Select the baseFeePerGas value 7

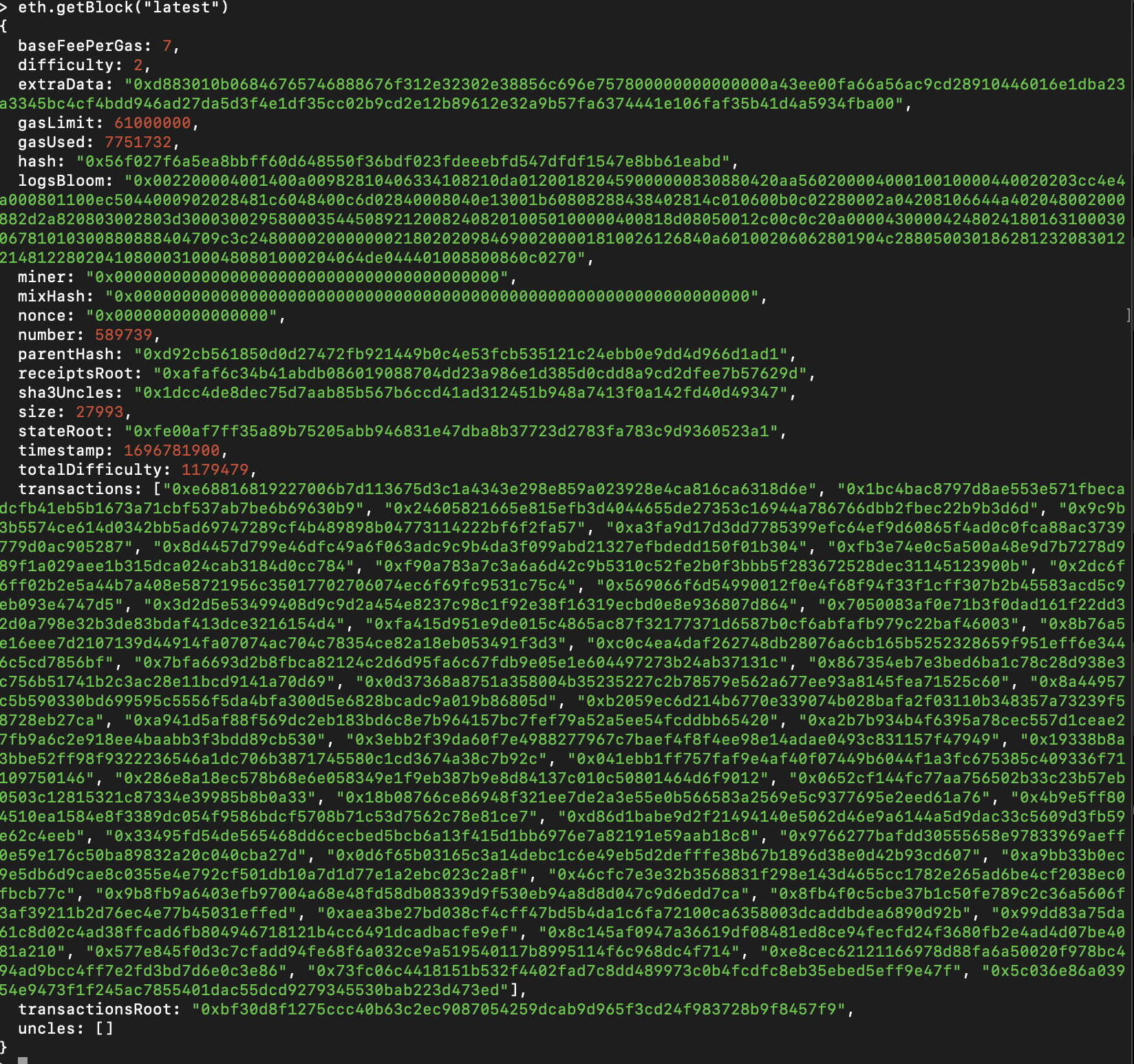click(167, 46)
